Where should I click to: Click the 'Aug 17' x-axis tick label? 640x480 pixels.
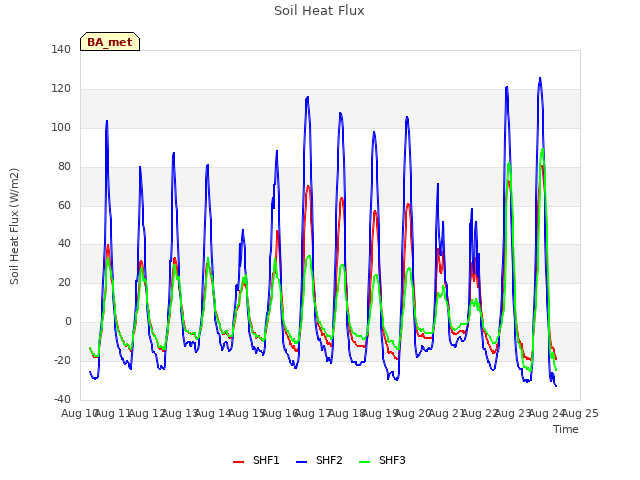[x=313, y=413]
